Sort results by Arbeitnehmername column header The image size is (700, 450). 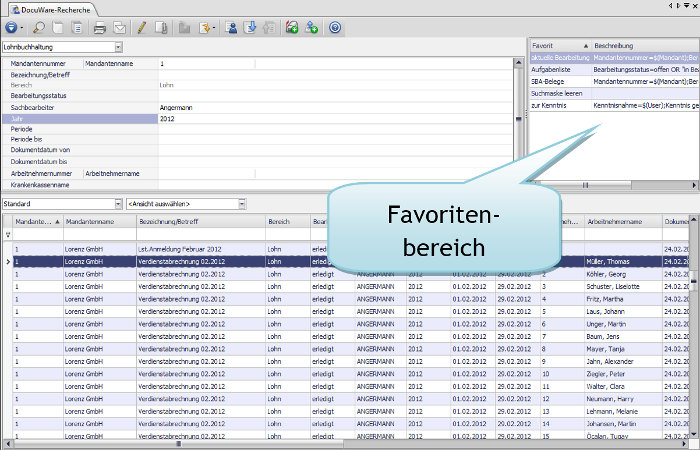(x=624, y=221)
